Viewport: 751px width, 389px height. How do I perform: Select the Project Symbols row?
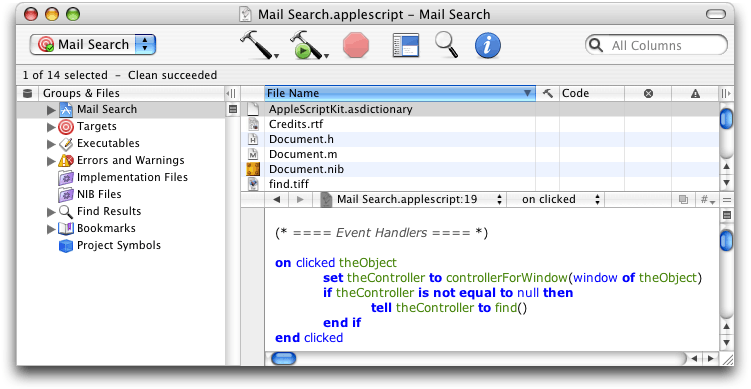coord(121,246)
